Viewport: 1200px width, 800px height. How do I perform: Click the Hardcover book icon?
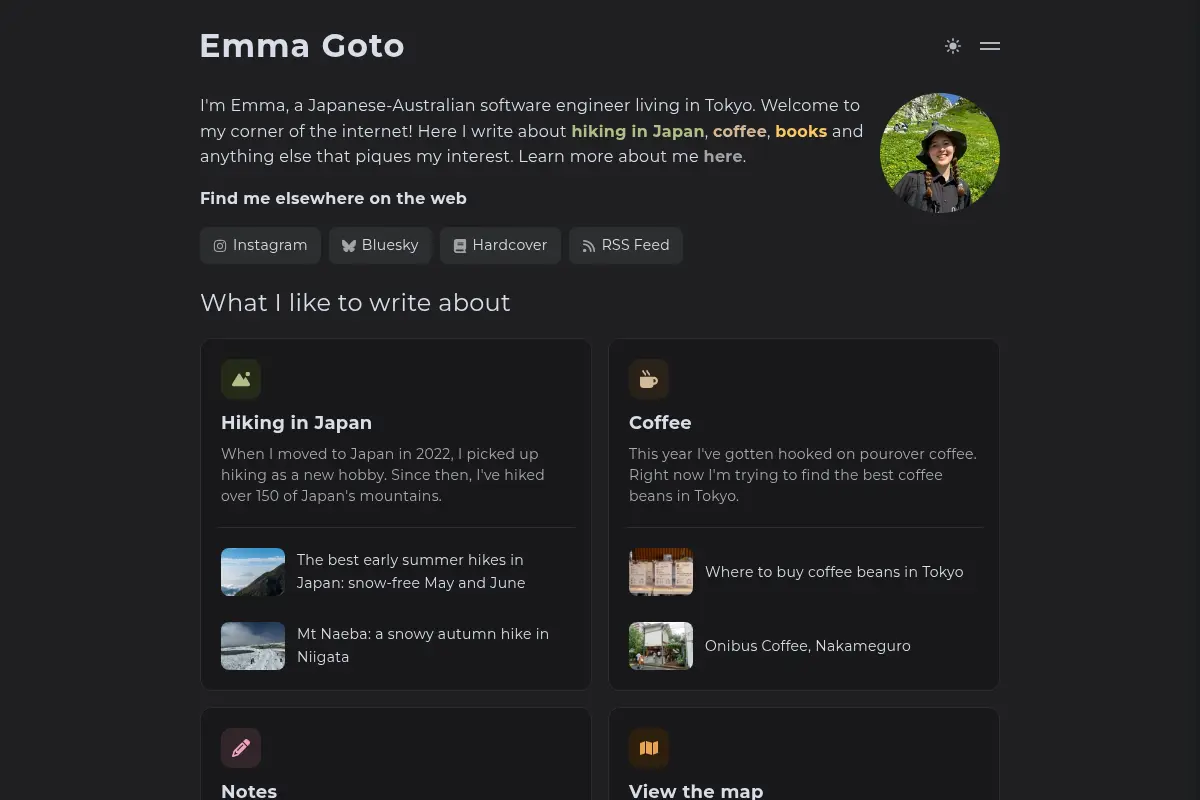point(460,246)
